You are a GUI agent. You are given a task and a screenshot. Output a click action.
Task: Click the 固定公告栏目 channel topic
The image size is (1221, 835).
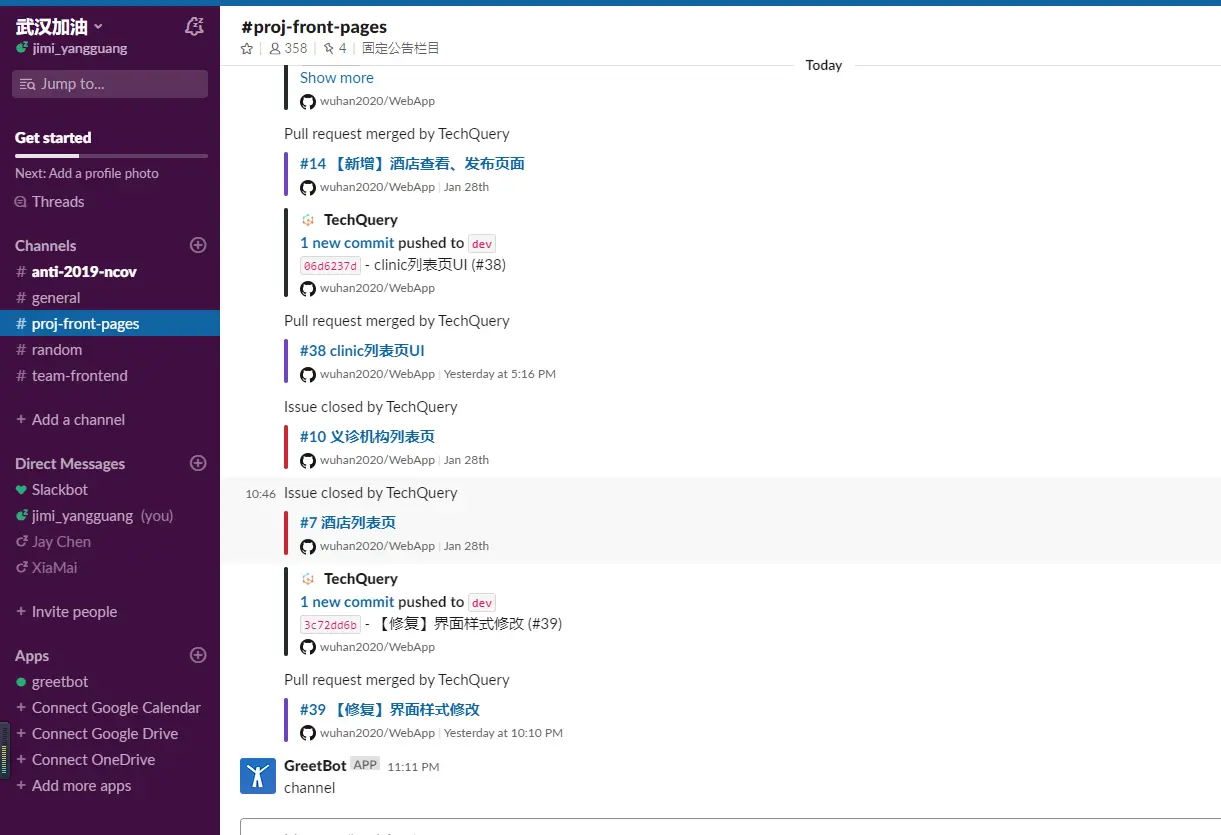tap(400, 48)
